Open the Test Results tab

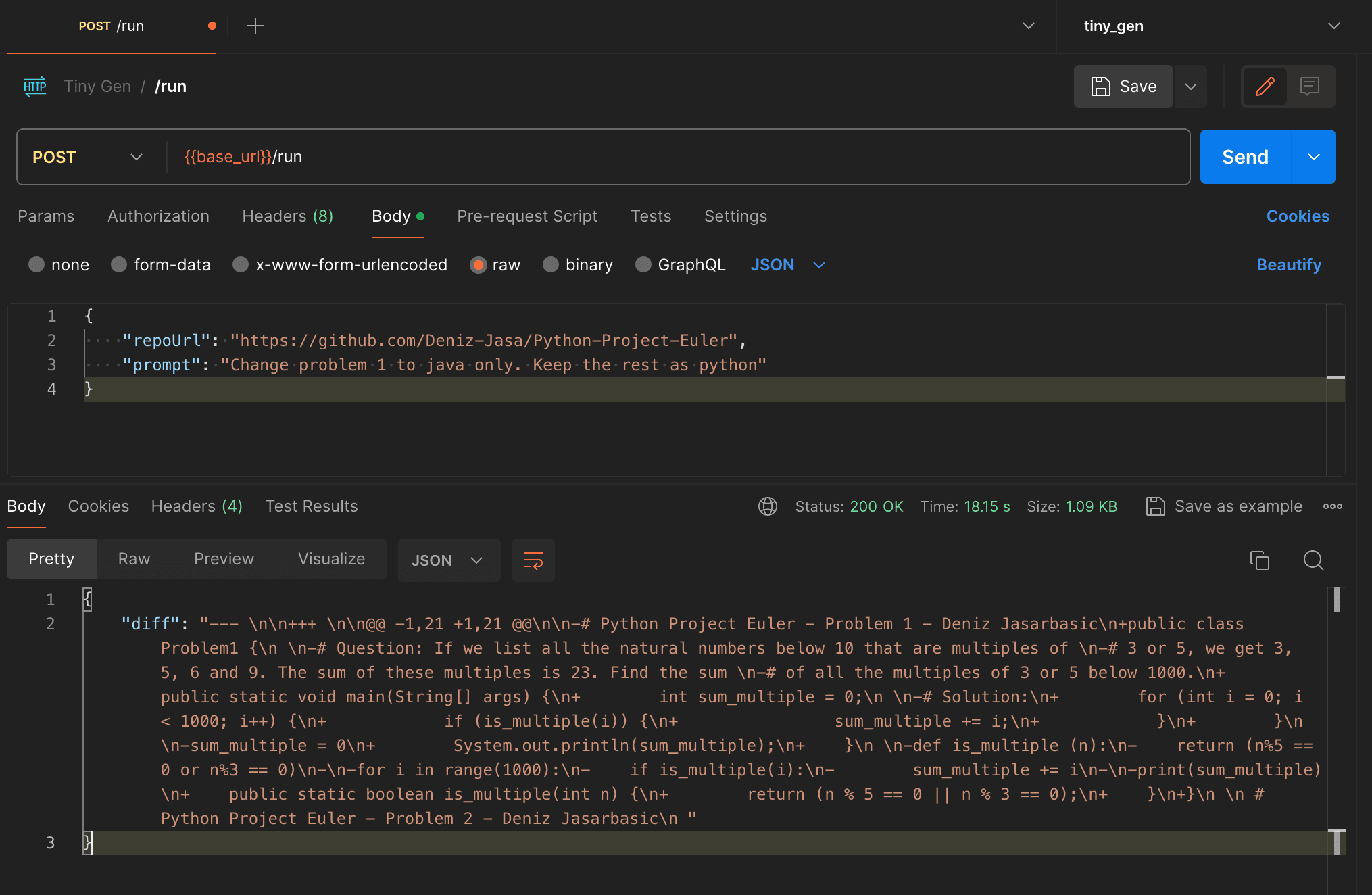[312, 506]
